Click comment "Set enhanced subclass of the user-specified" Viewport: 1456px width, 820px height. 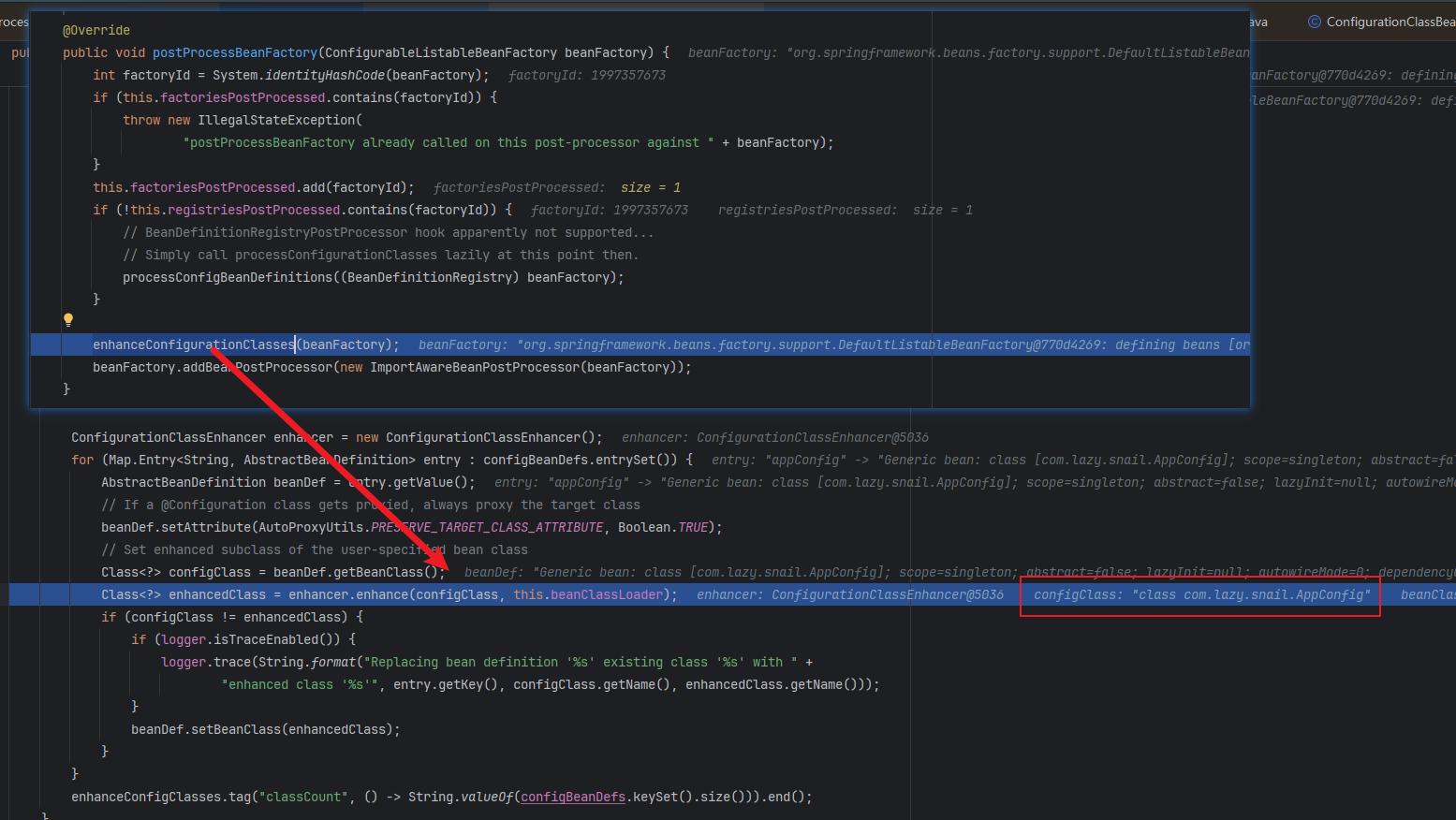315,549
